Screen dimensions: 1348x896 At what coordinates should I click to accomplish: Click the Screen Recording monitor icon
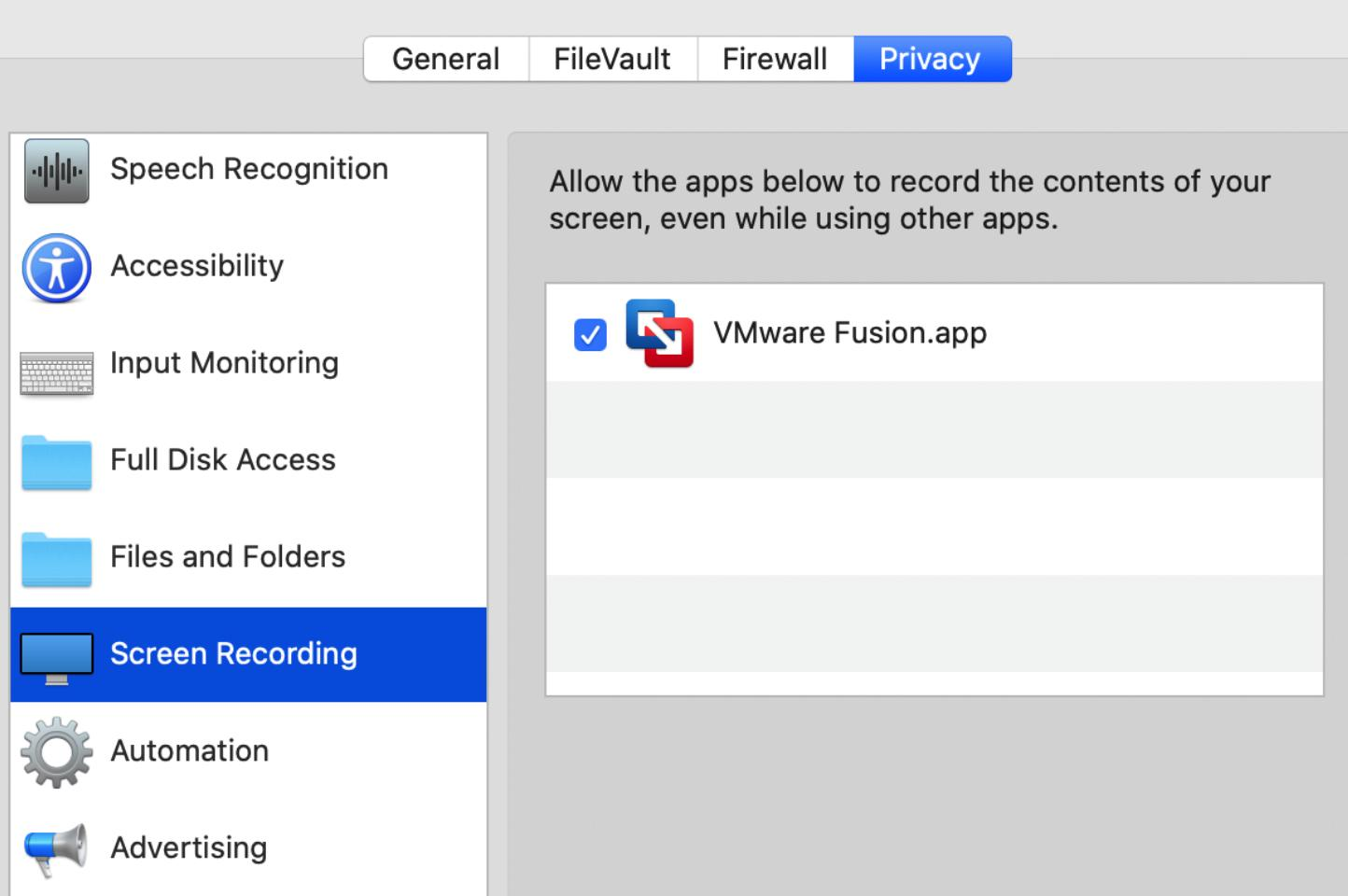(57, 658)
